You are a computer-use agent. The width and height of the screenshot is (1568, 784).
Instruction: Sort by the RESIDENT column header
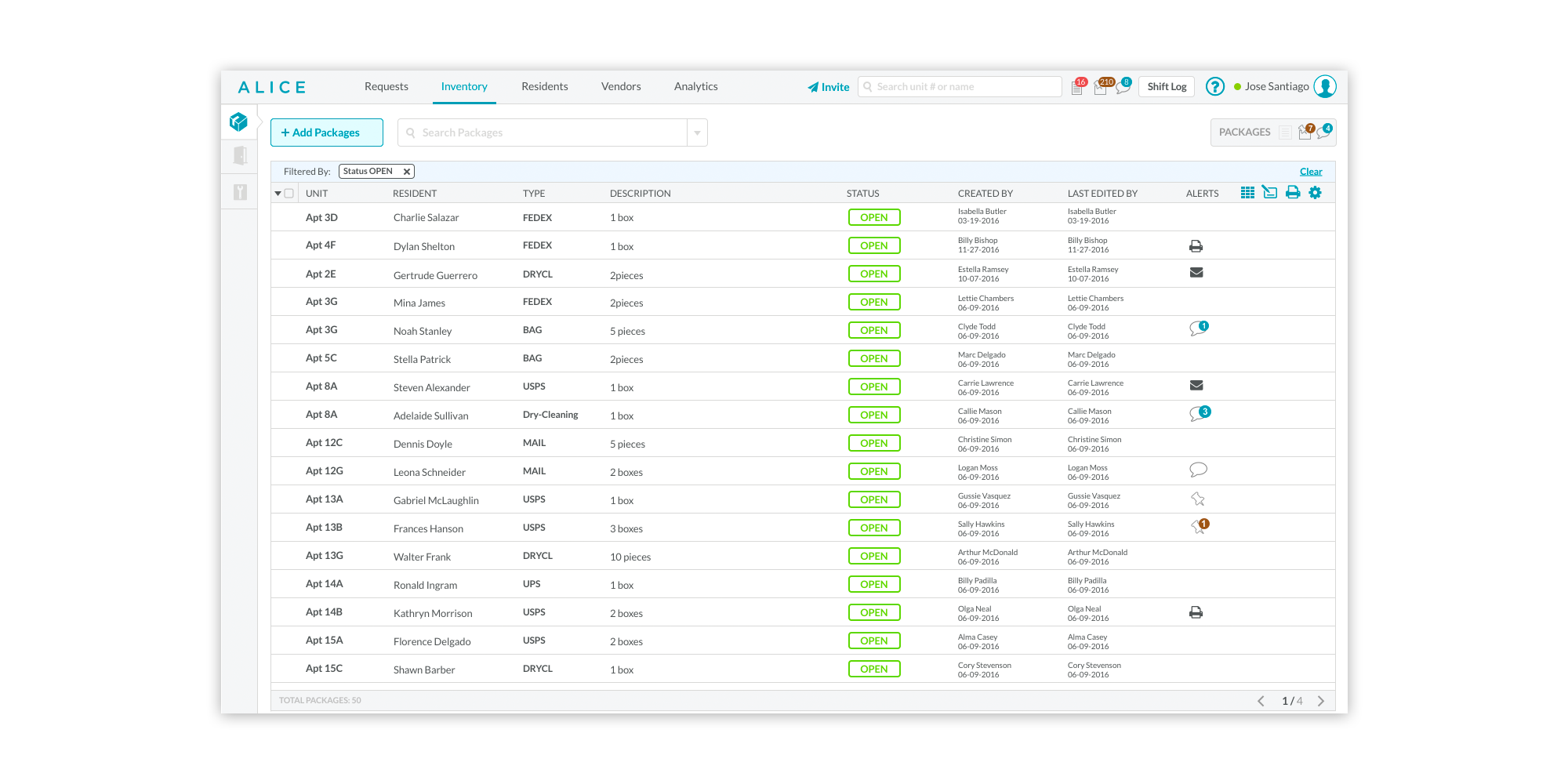(415, 194)
